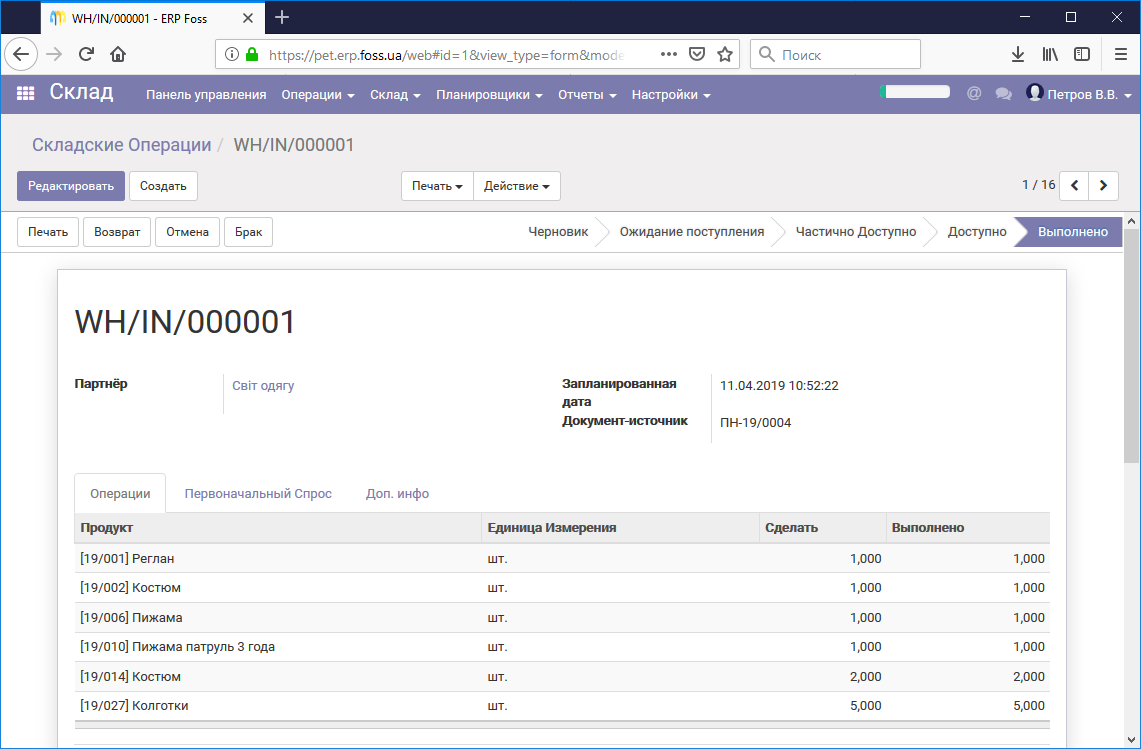This screenshot has height=749, width=1141.
Task: Click the forward navigation arrow
Action: 54,54
